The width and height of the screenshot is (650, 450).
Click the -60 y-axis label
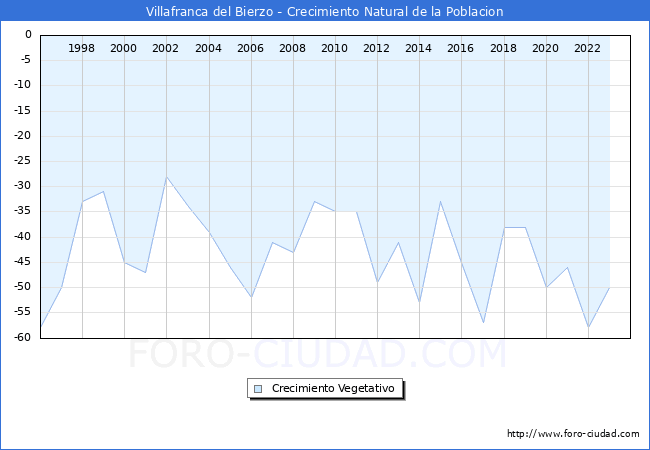click(22, 337)
